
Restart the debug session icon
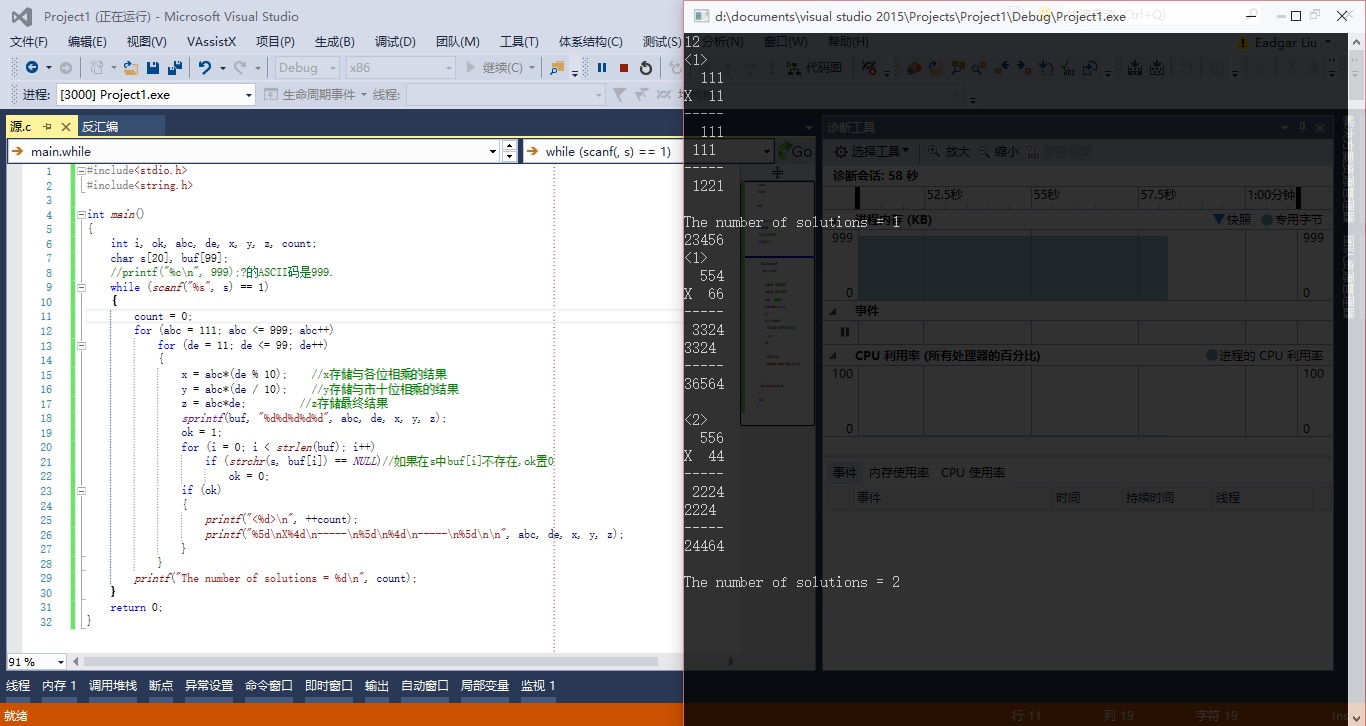pyautogui.click(x=646, y=68)
